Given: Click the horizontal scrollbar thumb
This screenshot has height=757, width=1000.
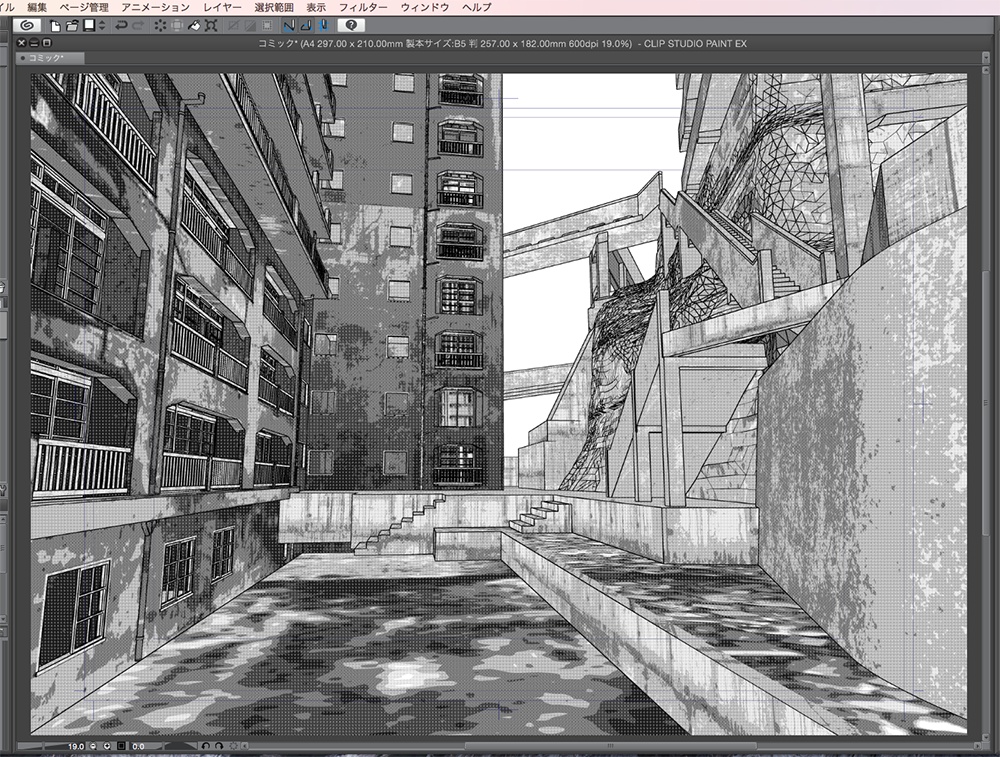Looking at the screenshot, I should 610,746.
